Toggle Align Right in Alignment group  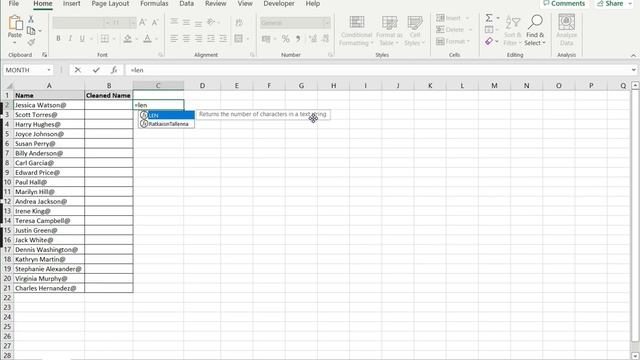point(198,38)
